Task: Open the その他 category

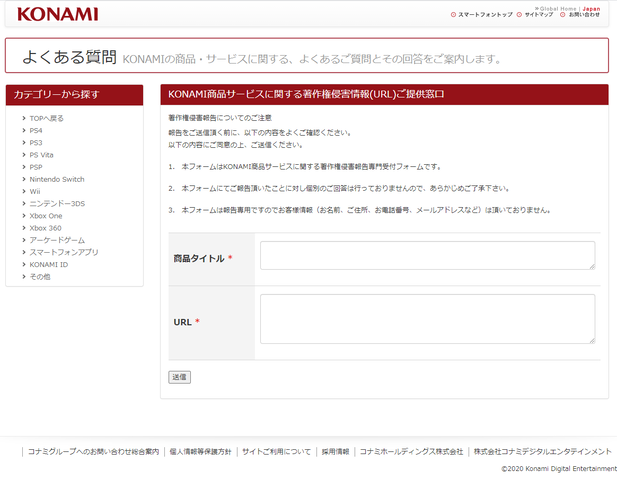Action: [40, 277]
